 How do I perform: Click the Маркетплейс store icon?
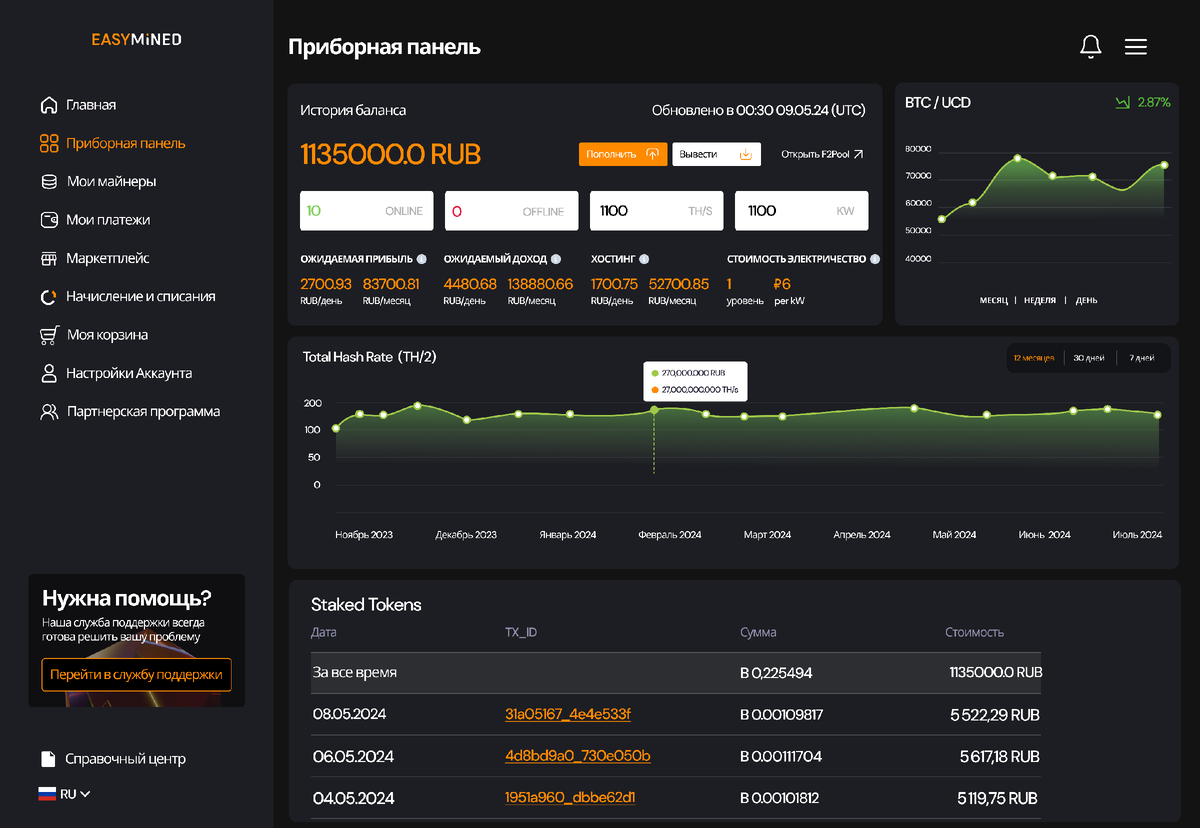[x=48, y=258]
